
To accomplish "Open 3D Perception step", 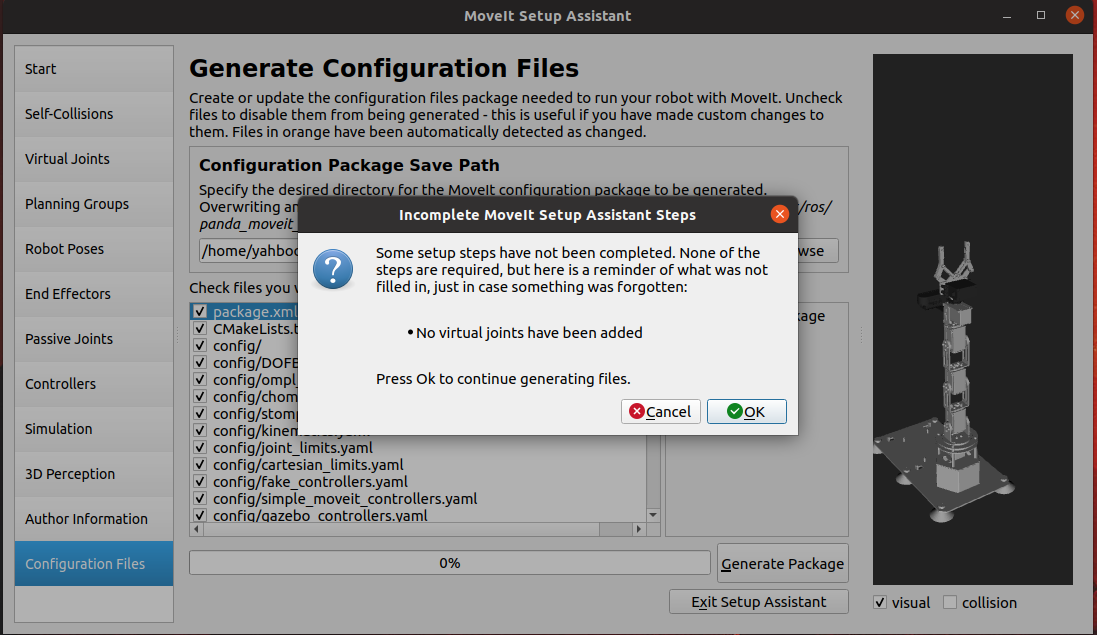I will (94, 473).
